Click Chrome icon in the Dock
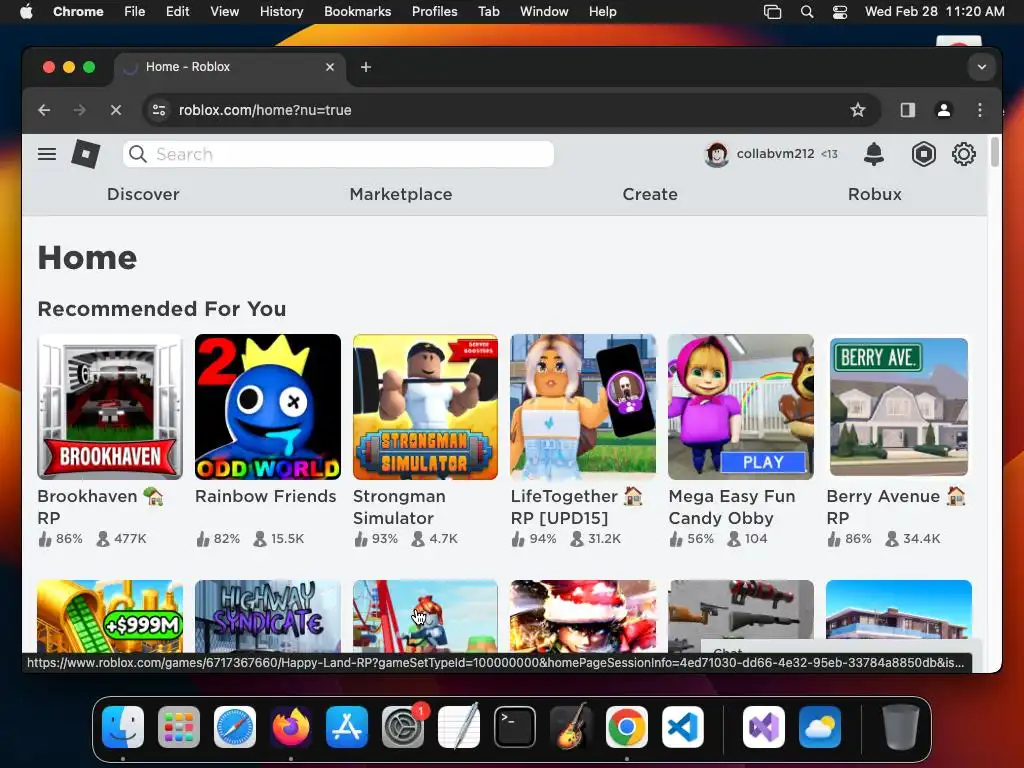Viewport: 1024px width, 768px height. point(626,727)
